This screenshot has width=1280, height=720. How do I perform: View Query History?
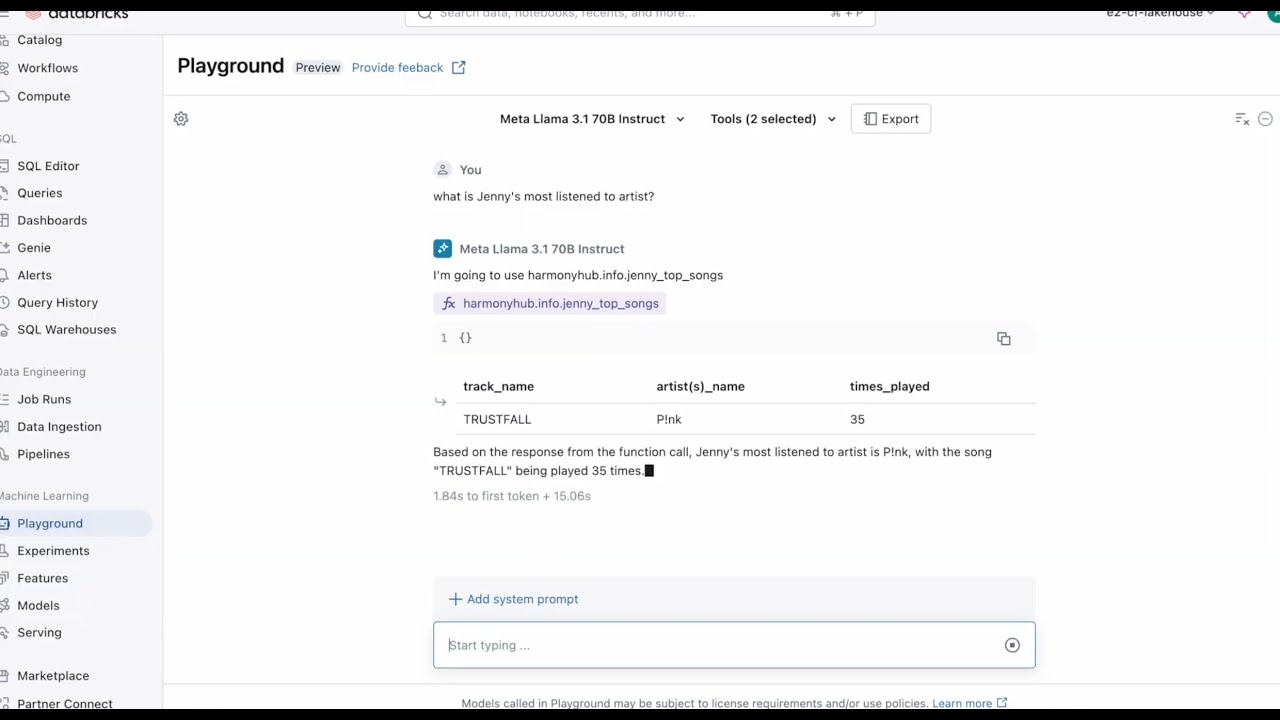point(57,302)
